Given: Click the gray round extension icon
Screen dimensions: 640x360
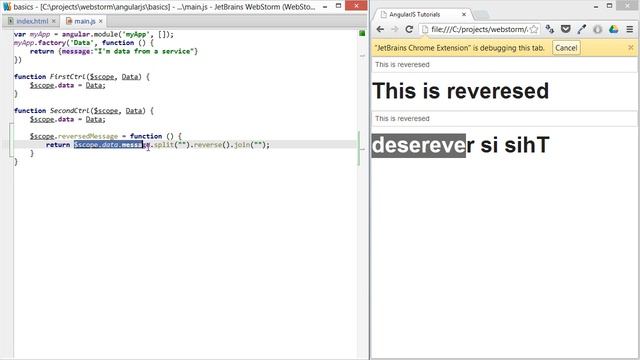Looking at the screenshot, I should [598, 29].
